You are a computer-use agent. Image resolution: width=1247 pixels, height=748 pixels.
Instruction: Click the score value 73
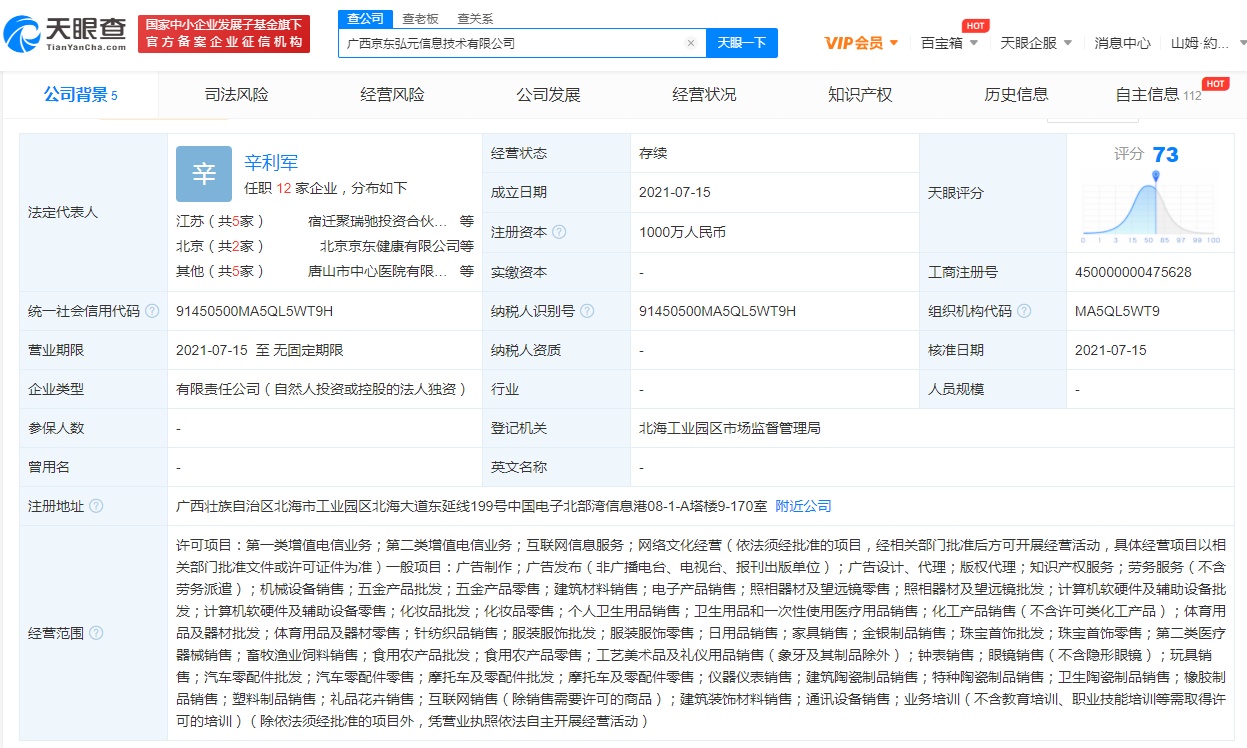tap(1165, 154)
